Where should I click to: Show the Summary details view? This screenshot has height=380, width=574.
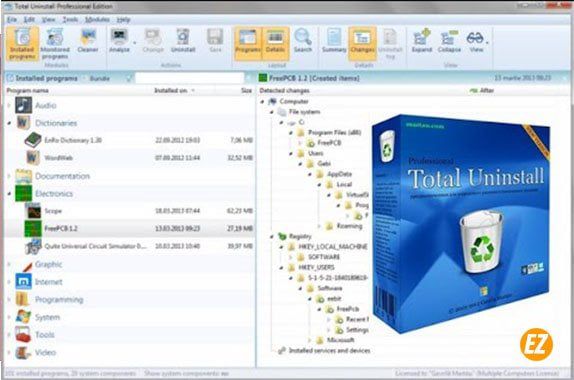click(334, 41)
